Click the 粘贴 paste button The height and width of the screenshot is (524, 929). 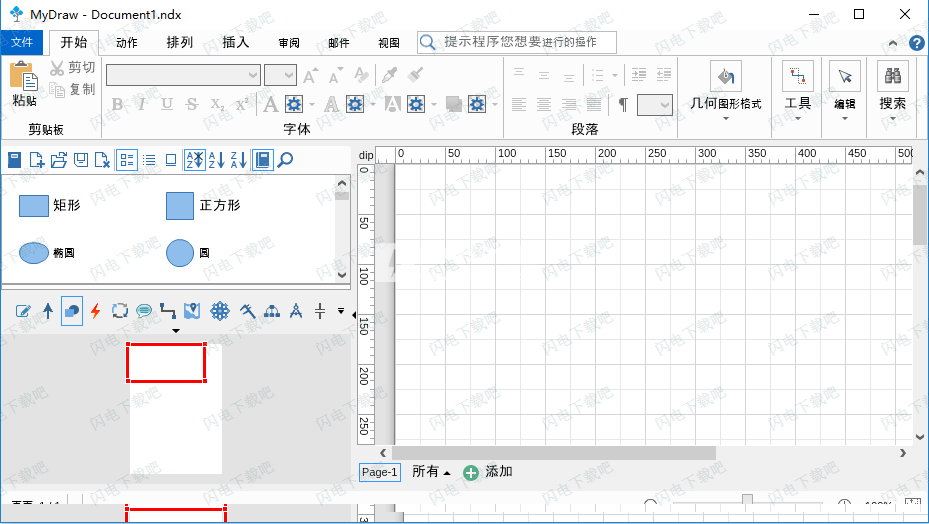(24, 84)
